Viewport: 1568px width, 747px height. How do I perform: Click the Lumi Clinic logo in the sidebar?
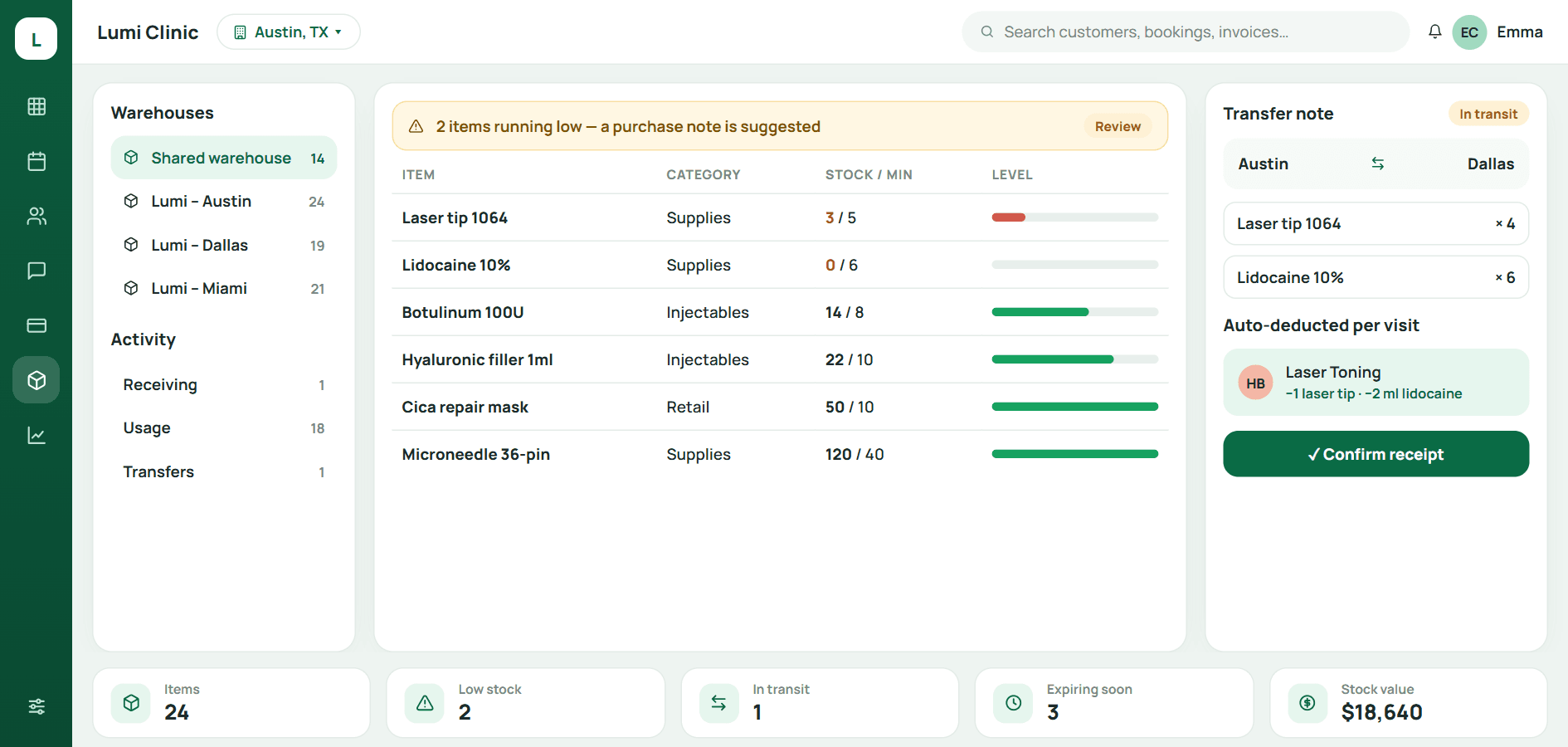pyautogui.click(x=36, y=38)
